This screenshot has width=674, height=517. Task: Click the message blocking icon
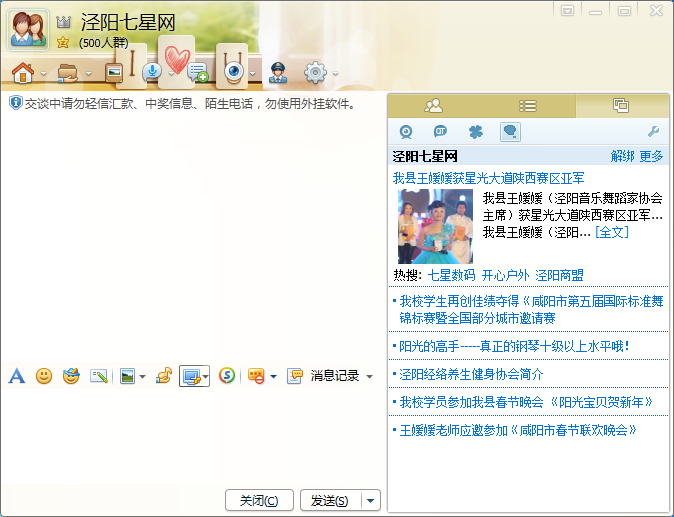pos(256,376)
